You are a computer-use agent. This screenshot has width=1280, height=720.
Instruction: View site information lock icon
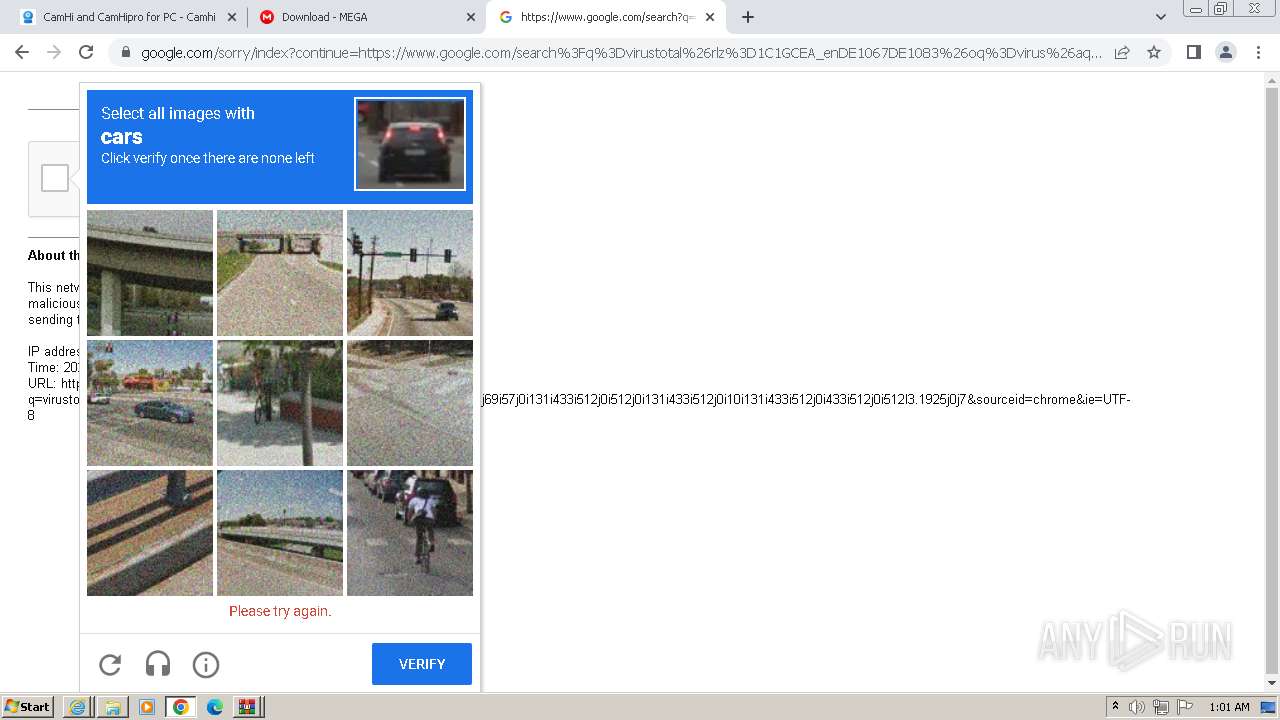click(x=126, y=53)
